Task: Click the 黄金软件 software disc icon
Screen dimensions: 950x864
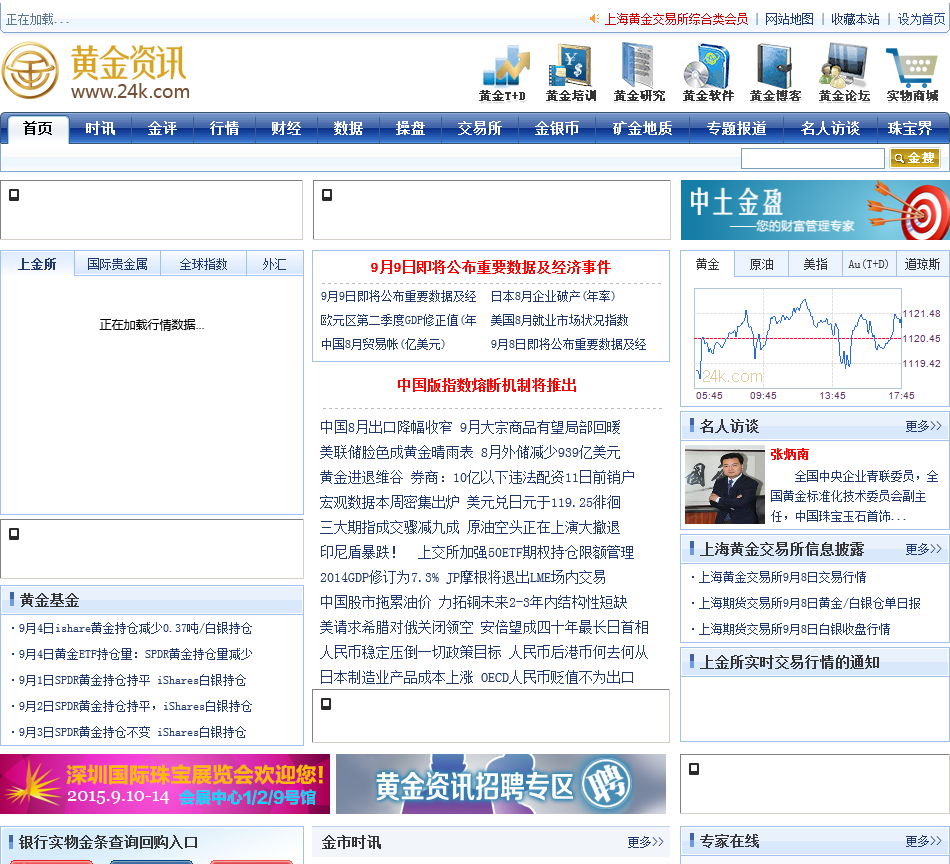Action: [x=707, y=67]
